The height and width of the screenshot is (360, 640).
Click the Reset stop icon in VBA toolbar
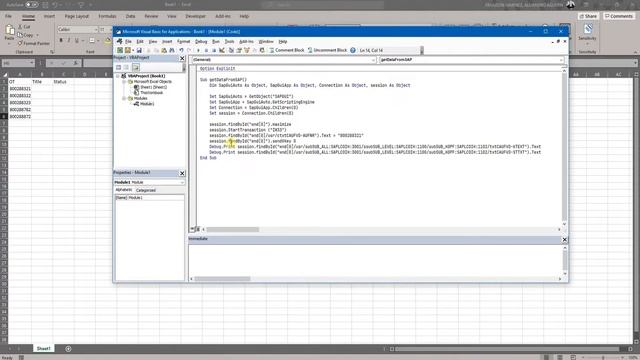coord(214,50)
